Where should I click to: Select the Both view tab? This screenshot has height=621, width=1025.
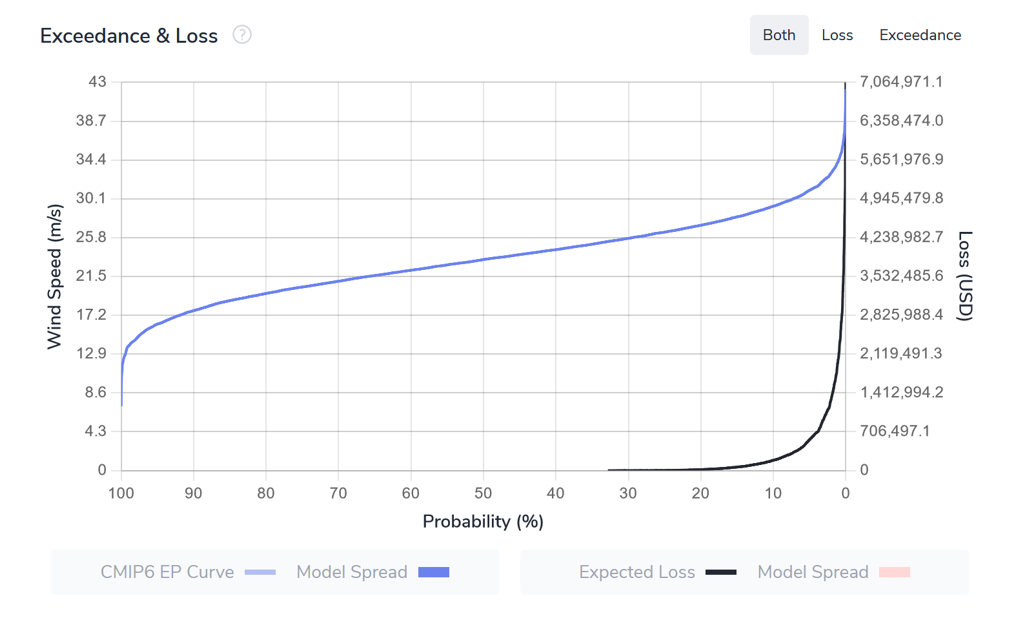coord(779,35)
